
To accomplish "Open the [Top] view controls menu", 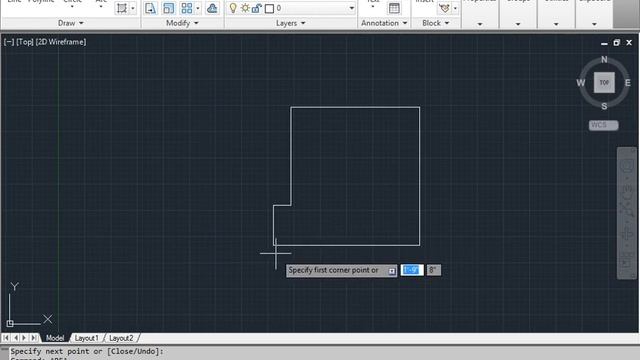I will pyautogui.click(x=24, y=42).
